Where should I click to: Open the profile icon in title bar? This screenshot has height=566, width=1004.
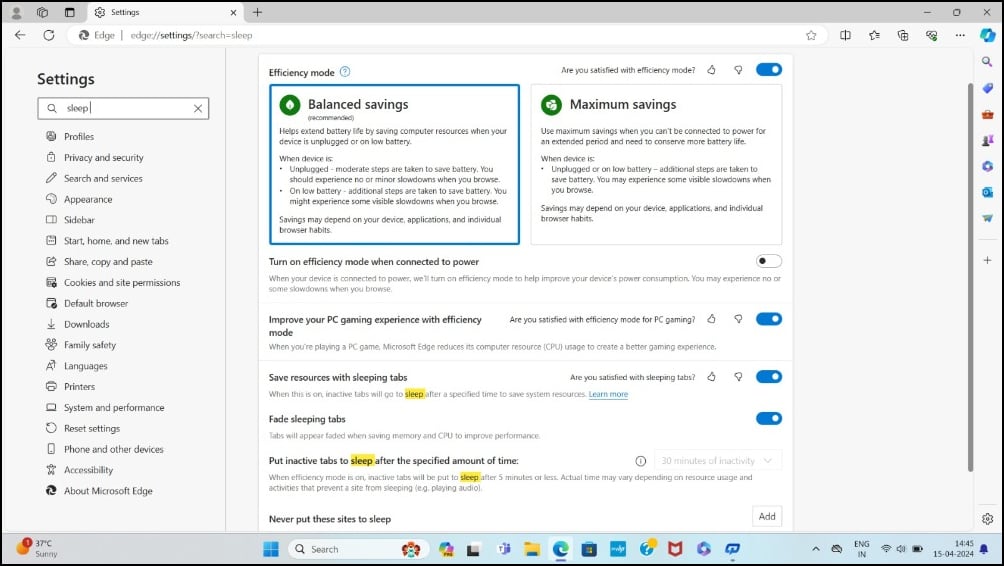tap(16, 12)
